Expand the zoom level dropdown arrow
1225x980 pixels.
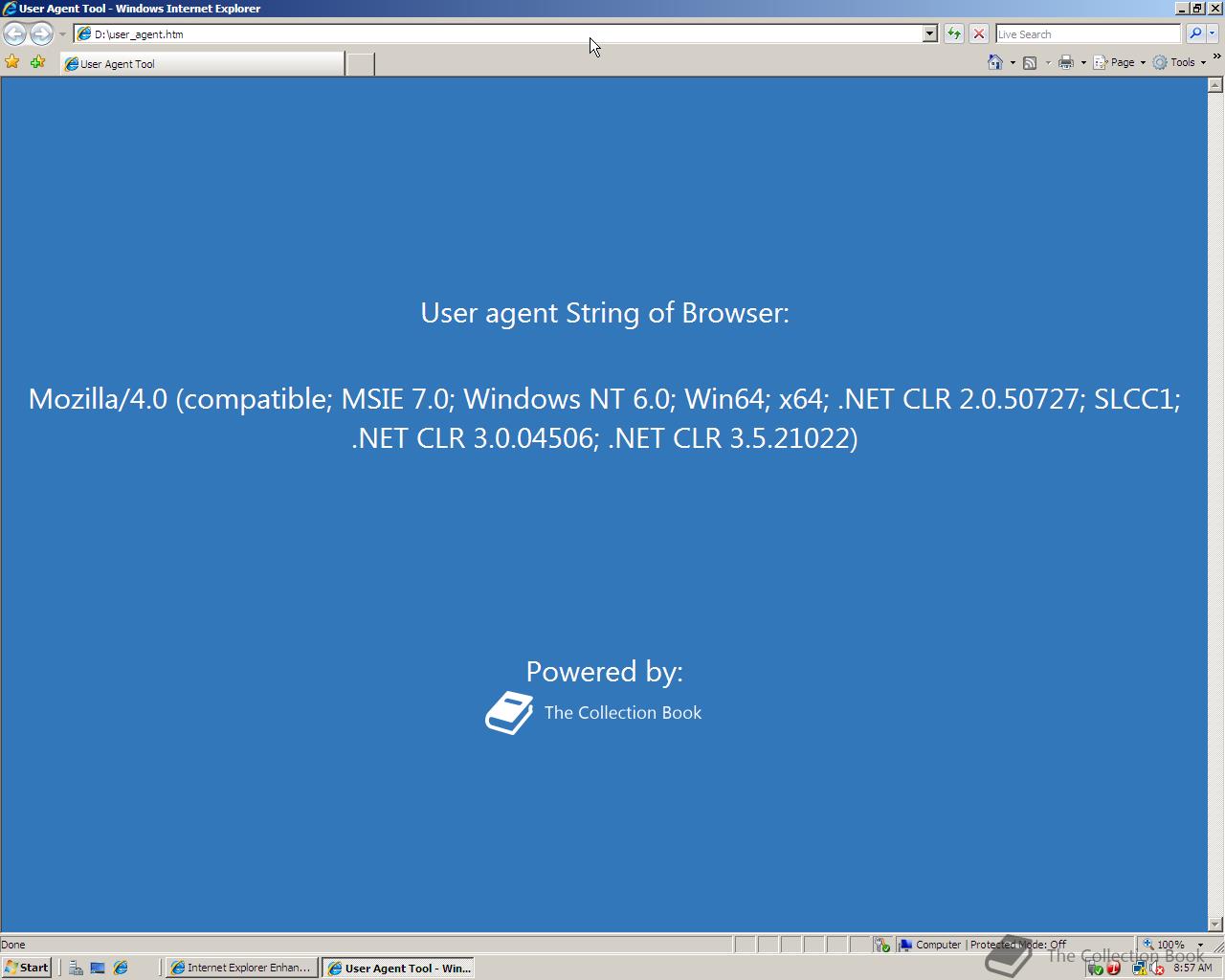click(x=1200, y=945)
